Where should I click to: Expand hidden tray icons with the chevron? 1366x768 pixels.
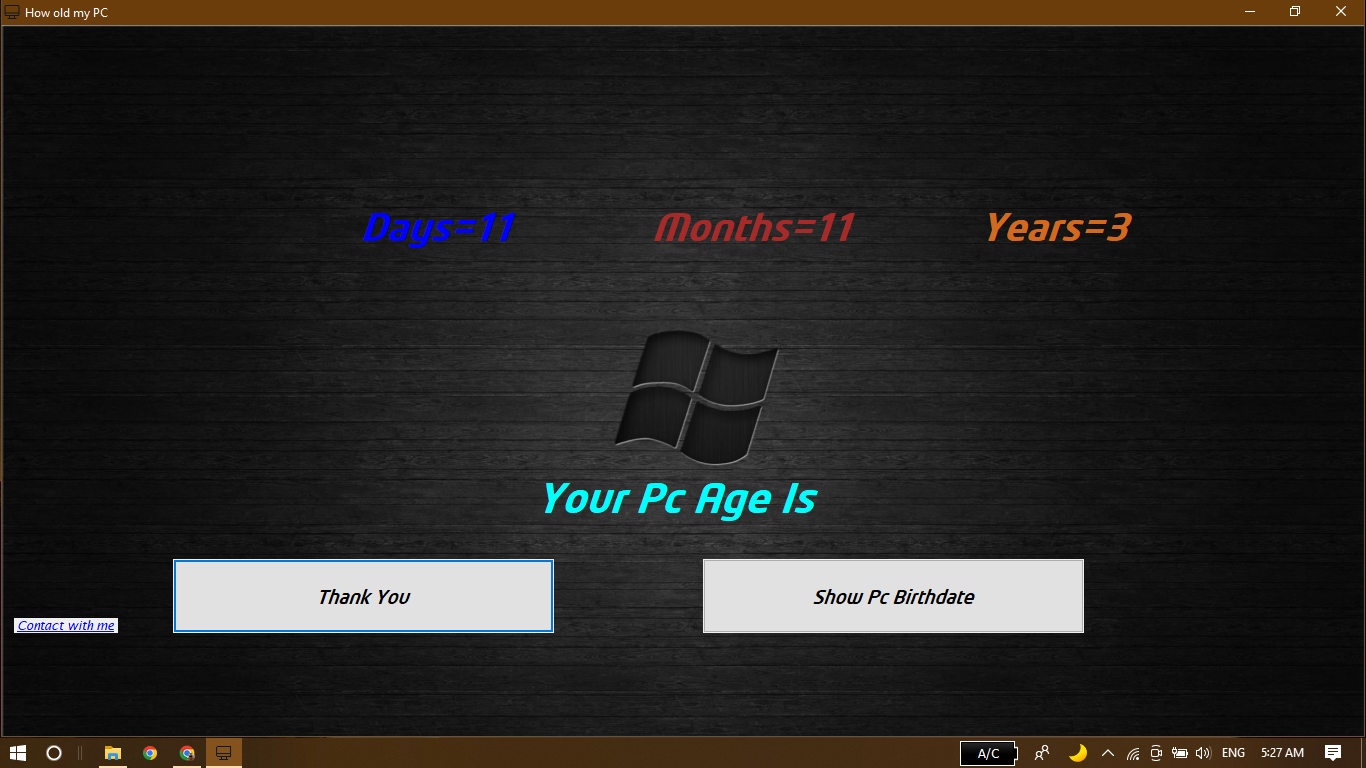tap(1107, 753)
